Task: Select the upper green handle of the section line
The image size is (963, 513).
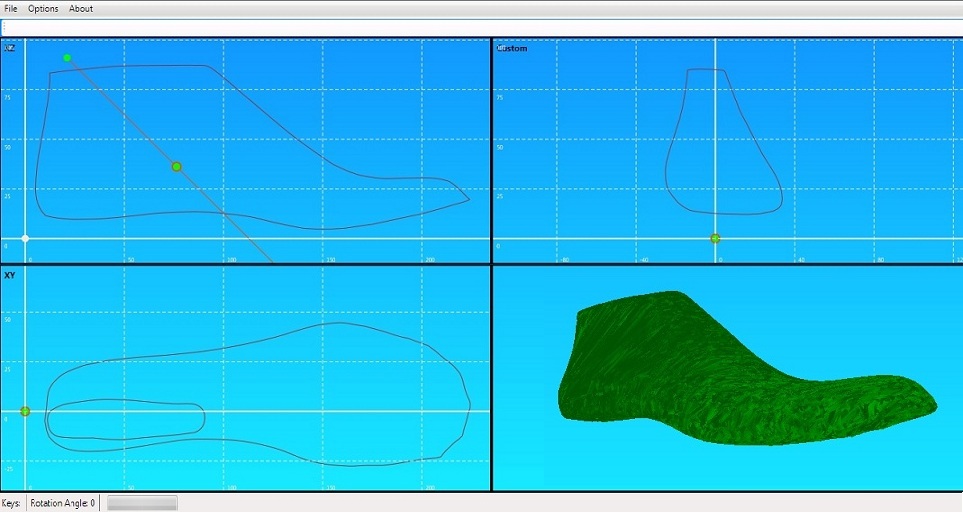Action: coord(67,58)
